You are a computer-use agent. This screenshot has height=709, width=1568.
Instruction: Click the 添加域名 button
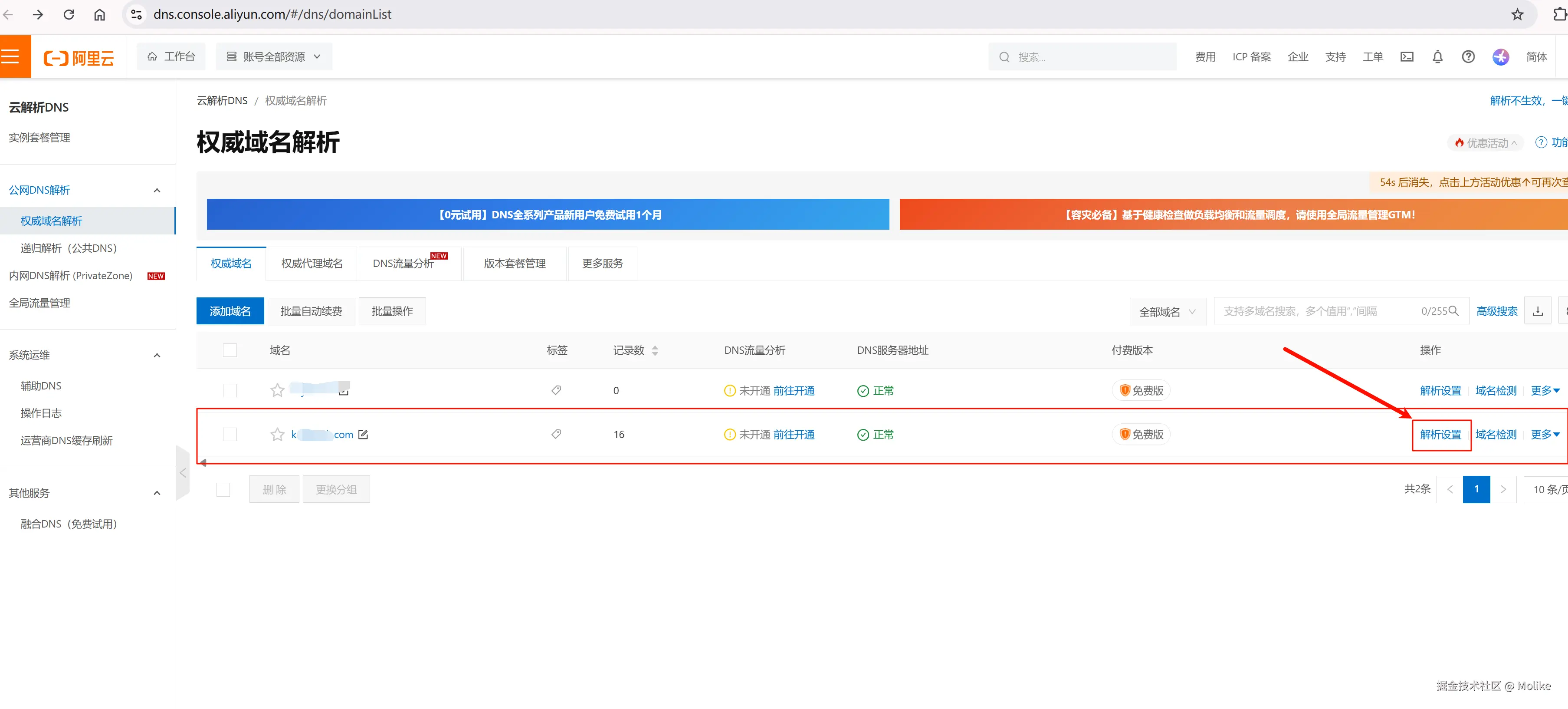tap(230, 311)
